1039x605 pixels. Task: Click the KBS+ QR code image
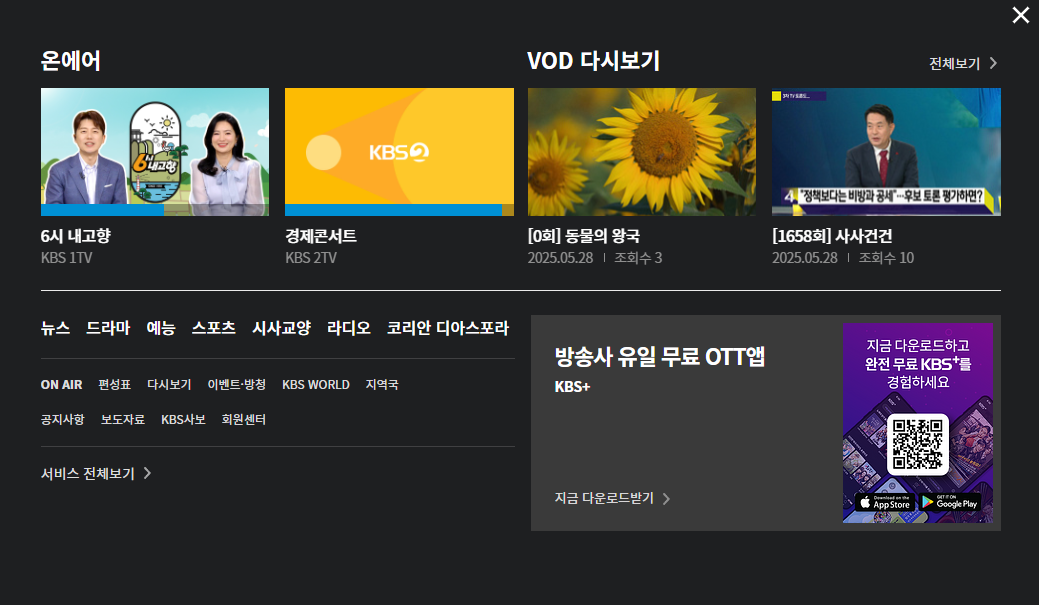click(x=918, y=444)
